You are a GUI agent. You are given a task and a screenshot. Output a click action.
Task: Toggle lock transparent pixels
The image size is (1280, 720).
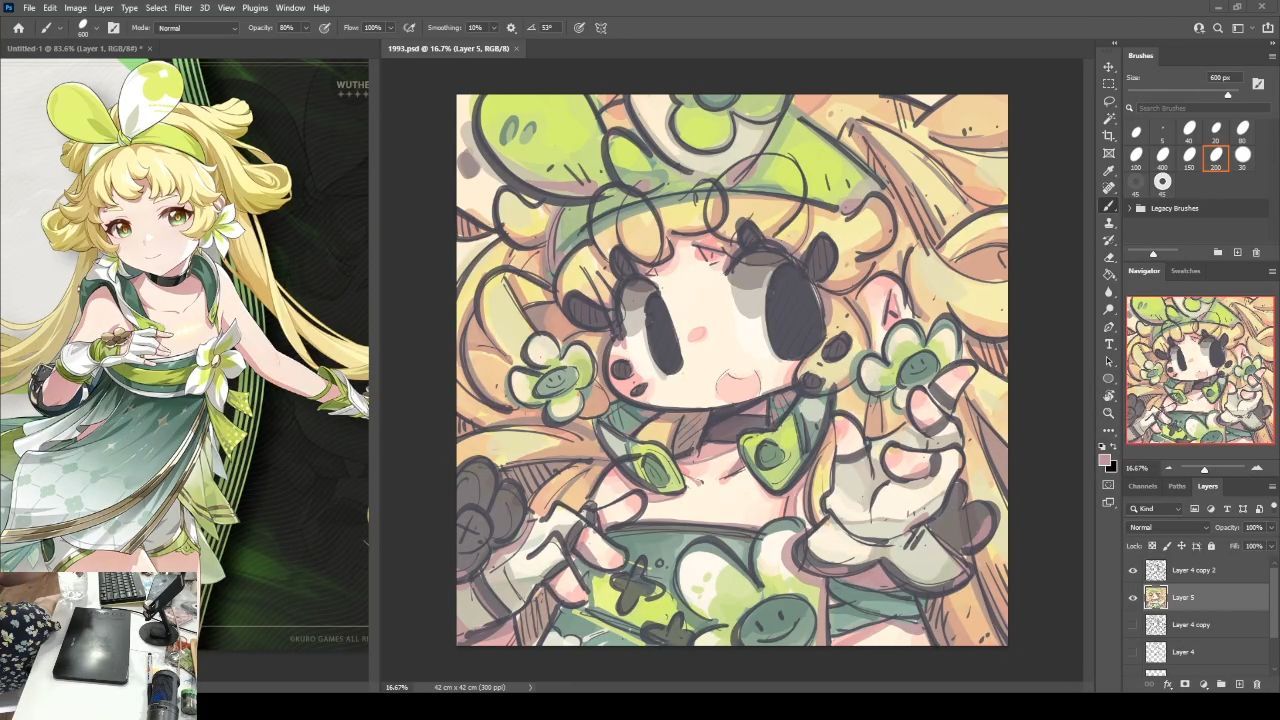1152,546
